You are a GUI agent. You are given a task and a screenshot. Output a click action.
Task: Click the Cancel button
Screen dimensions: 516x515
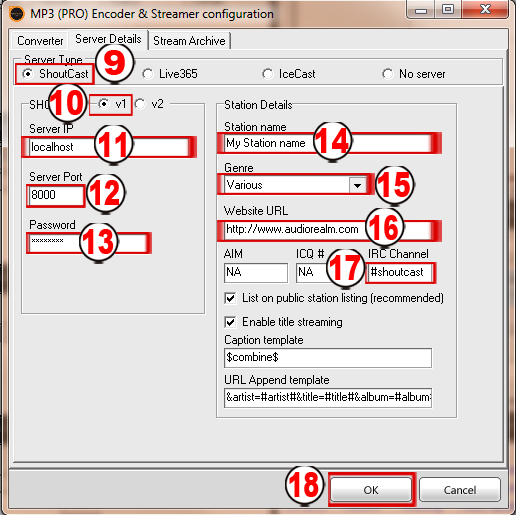(x=460, y=490)
